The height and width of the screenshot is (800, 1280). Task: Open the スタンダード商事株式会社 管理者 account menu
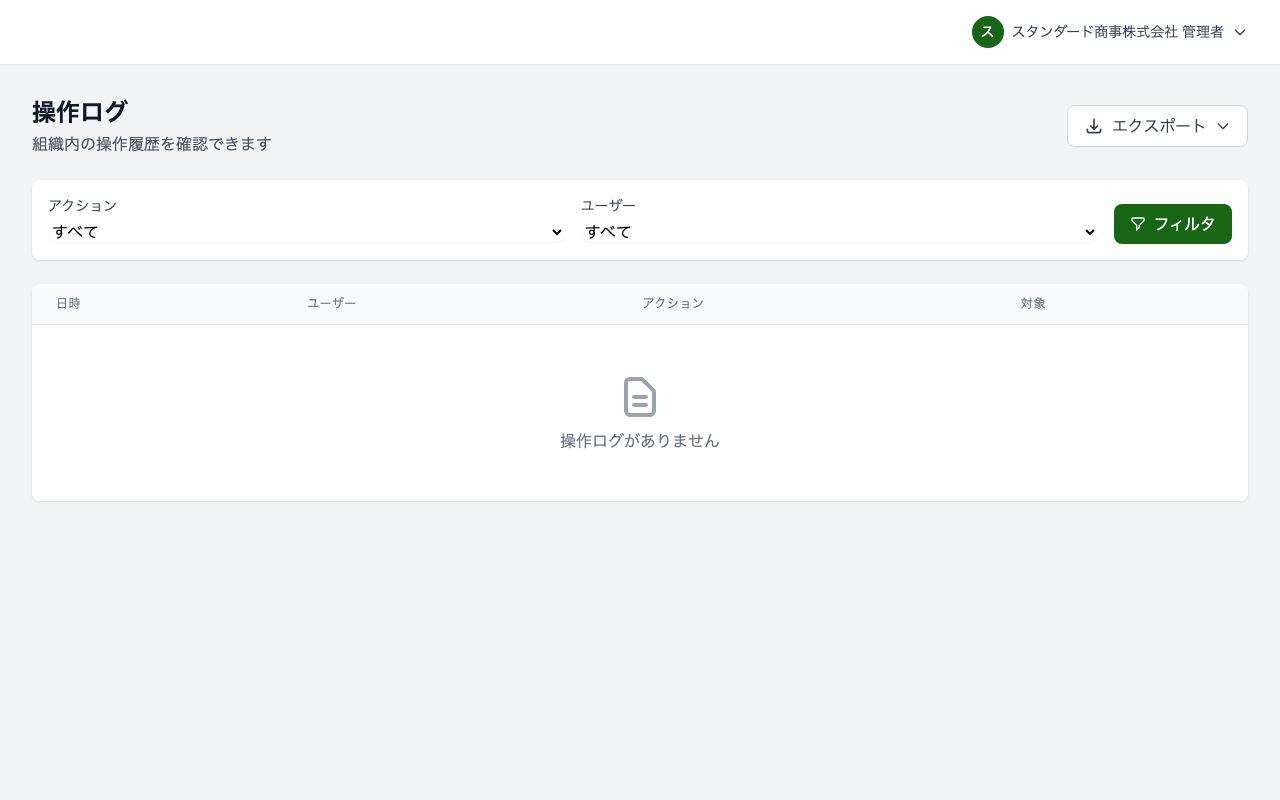(x=1117, y=32)
